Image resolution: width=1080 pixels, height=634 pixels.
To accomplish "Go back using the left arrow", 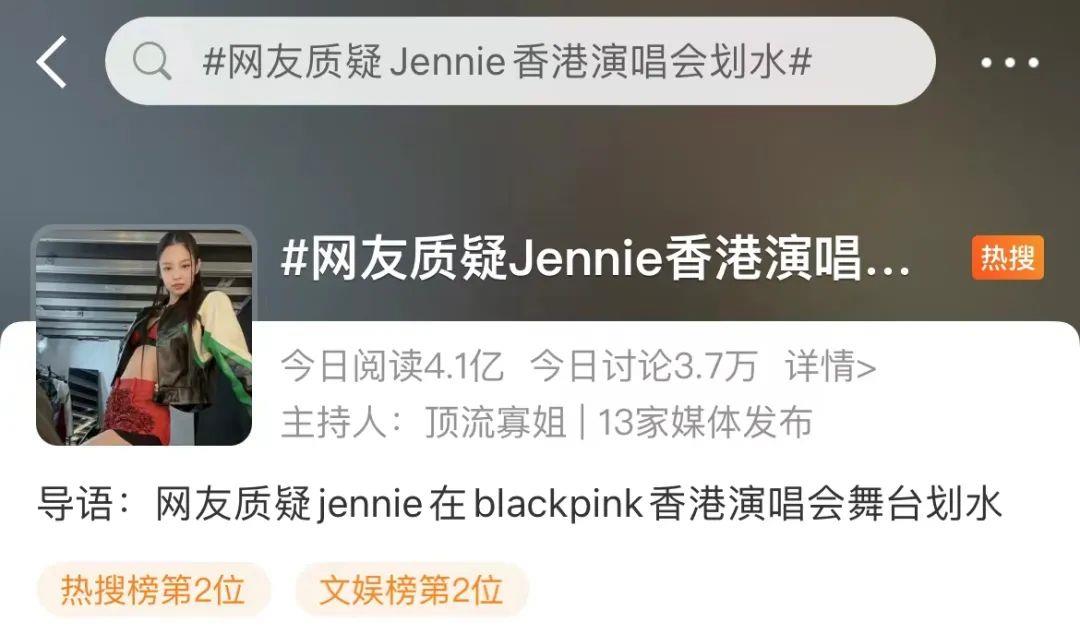I will click(x=52, y=62).
